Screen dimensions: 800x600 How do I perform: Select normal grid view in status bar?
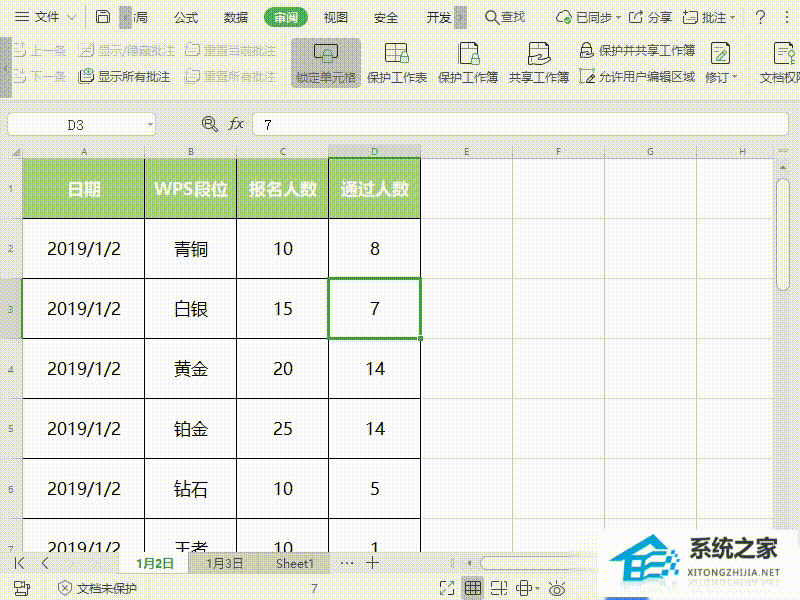(x=473, y=588)
